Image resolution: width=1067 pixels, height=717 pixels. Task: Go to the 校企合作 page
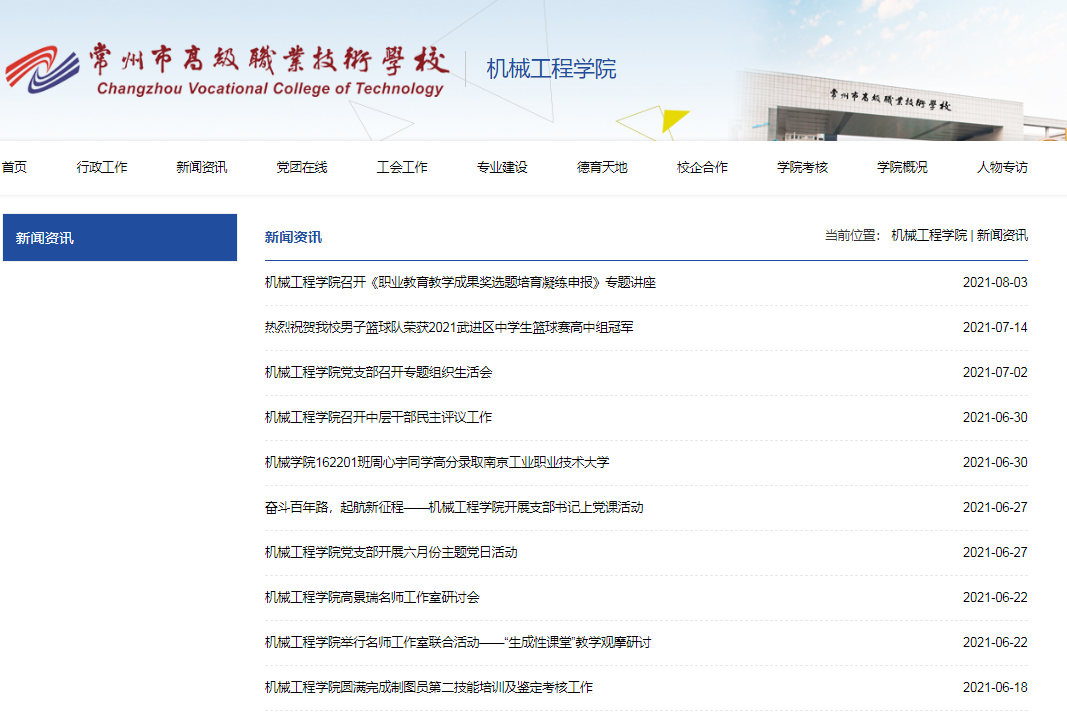(x=702, y=167)
